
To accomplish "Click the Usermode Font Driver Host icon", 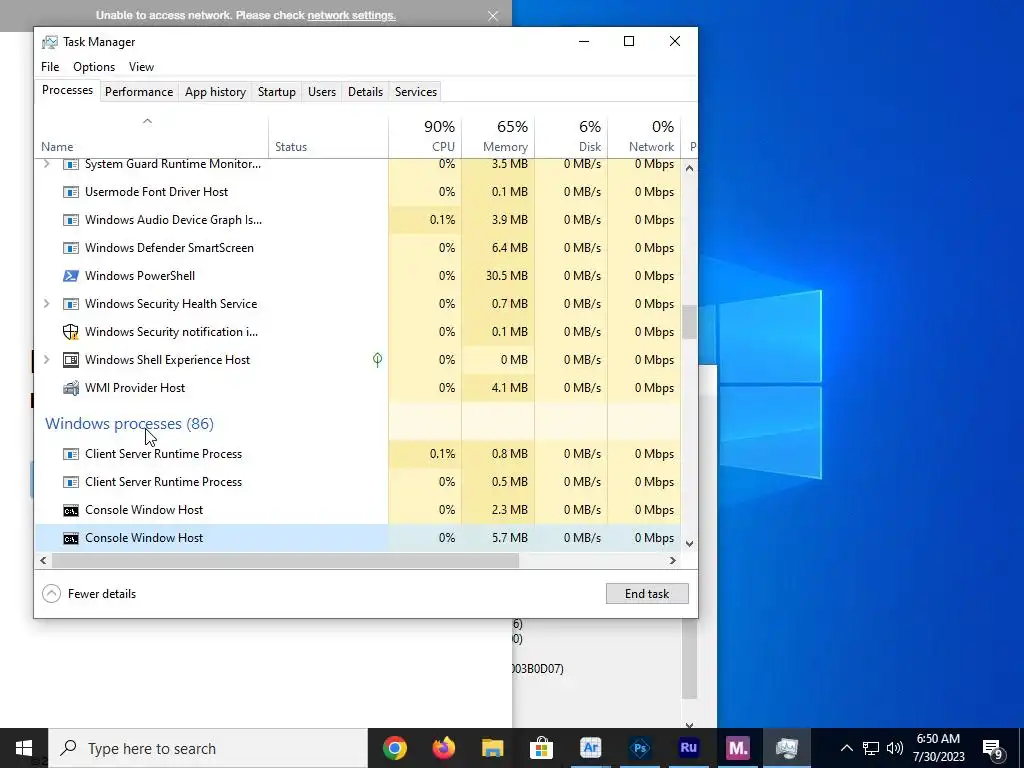I will (71, 192).
